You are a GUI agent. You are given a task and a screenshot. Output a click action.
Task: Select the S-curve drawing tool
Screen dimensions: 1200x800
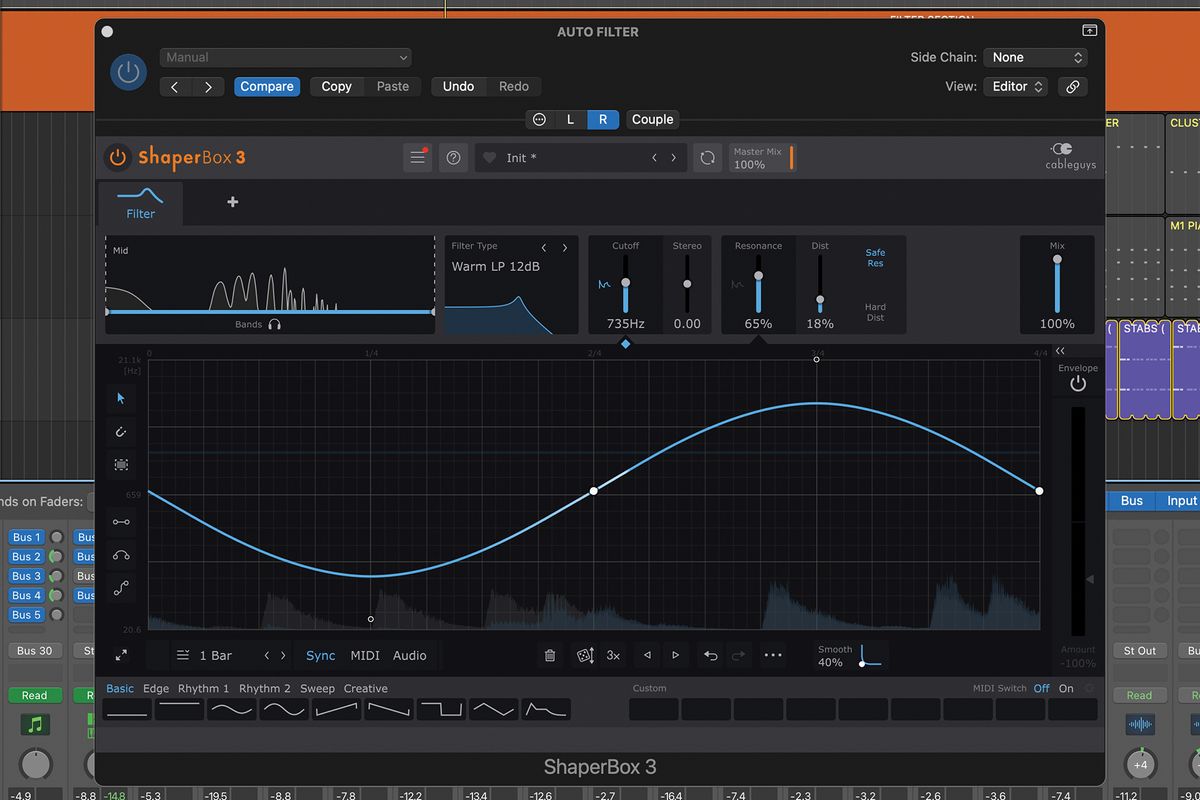[120, 588]
